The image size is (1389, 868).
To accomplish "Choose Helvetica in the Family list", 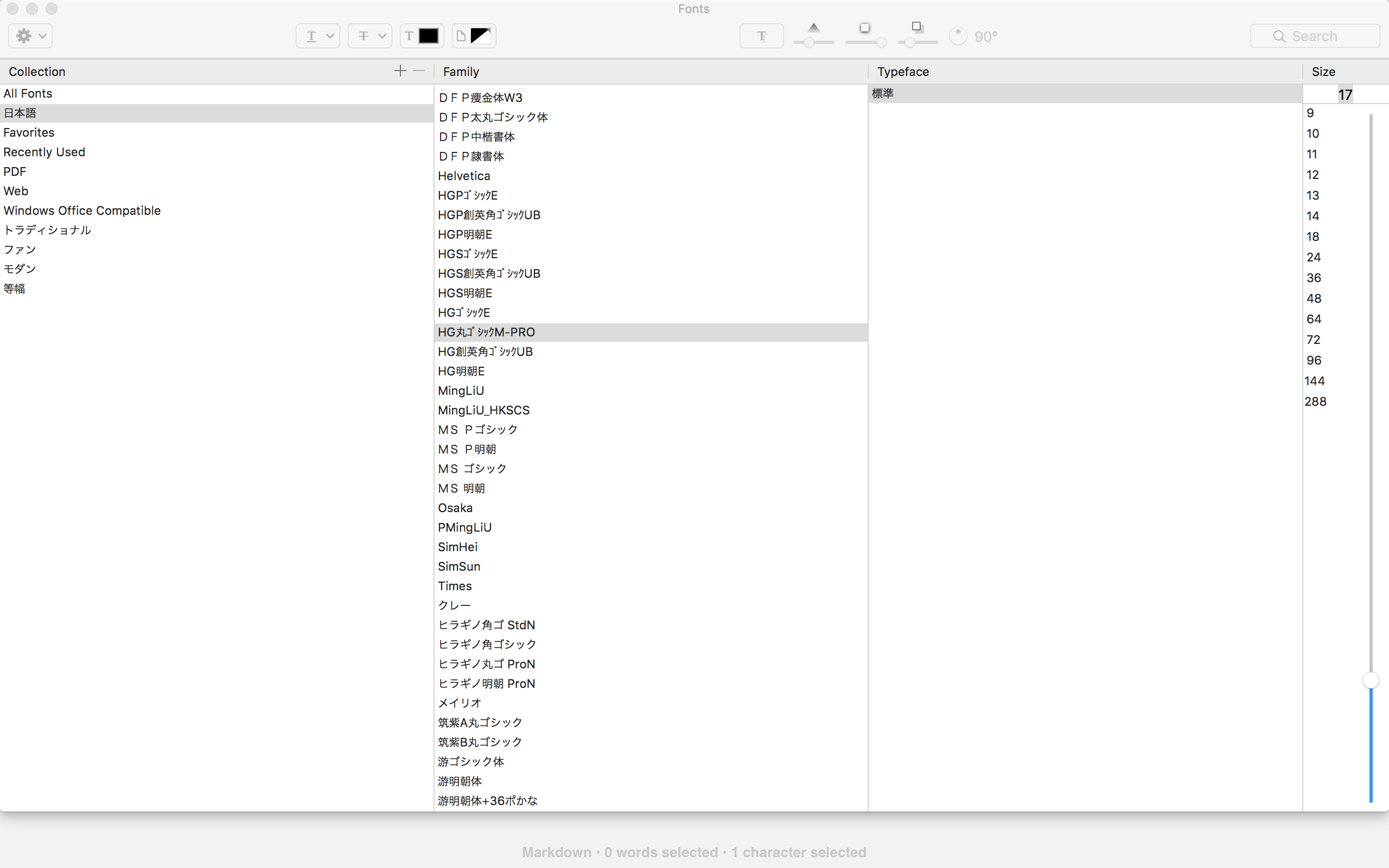I will pos(464,176).
